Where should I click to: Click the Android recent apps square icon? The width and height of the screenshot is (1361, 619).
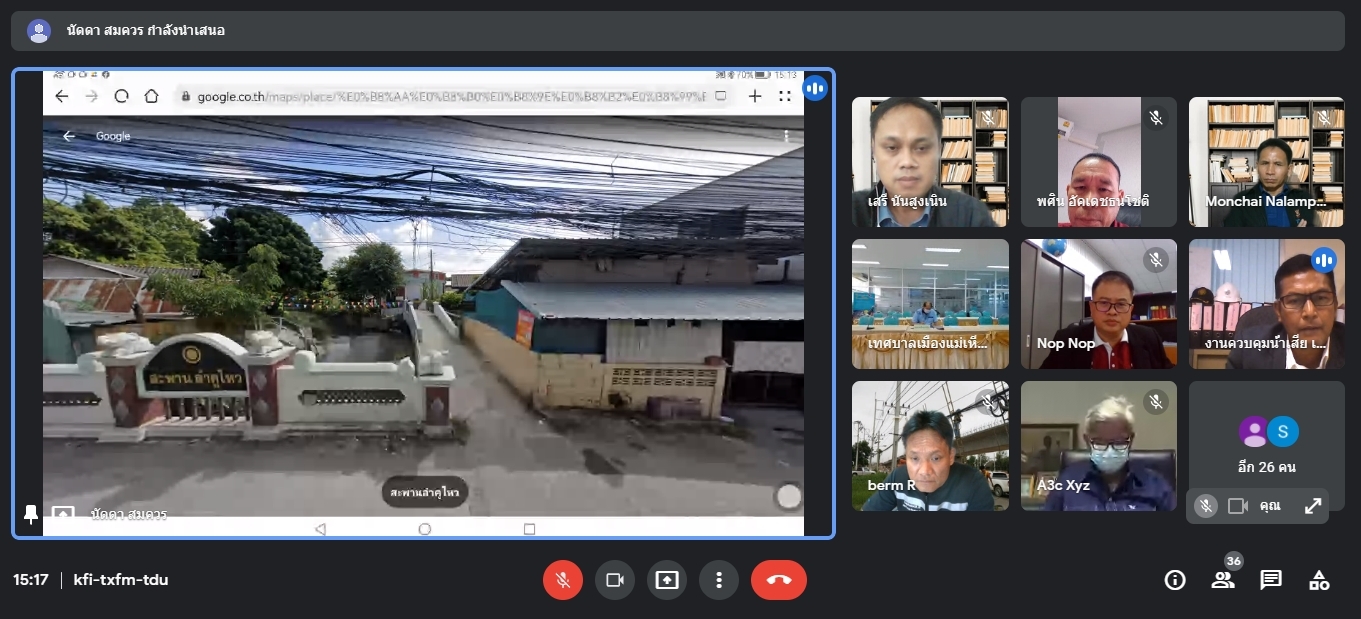530,528
